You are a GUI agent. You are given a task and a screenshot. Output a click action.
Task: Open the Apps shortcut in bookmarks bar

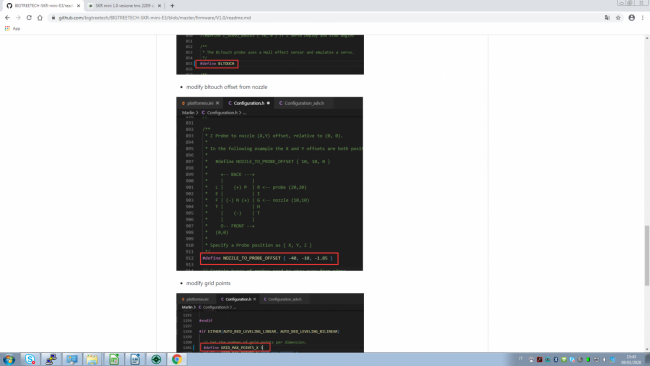(12, 29)
